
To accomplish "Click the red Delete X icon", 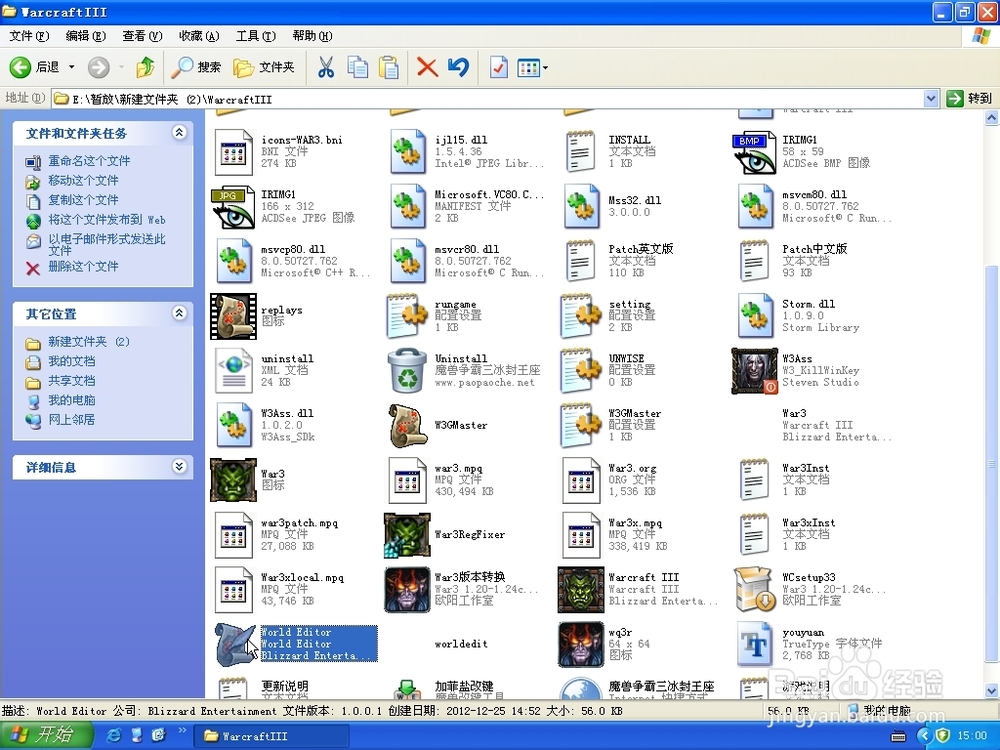I will [x=427, y=67].
